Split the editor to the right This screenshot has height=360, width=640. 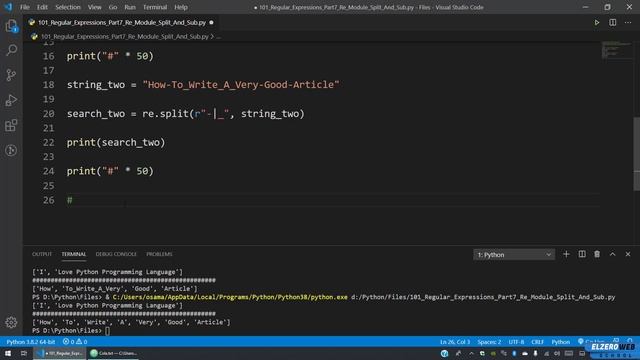[612, 22]
